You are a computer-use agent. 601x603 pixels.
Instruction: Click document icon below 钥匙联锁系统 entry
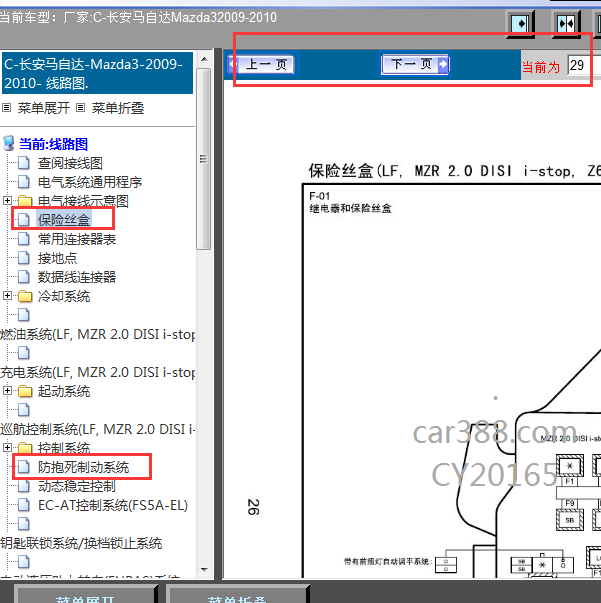click(24, 561)
